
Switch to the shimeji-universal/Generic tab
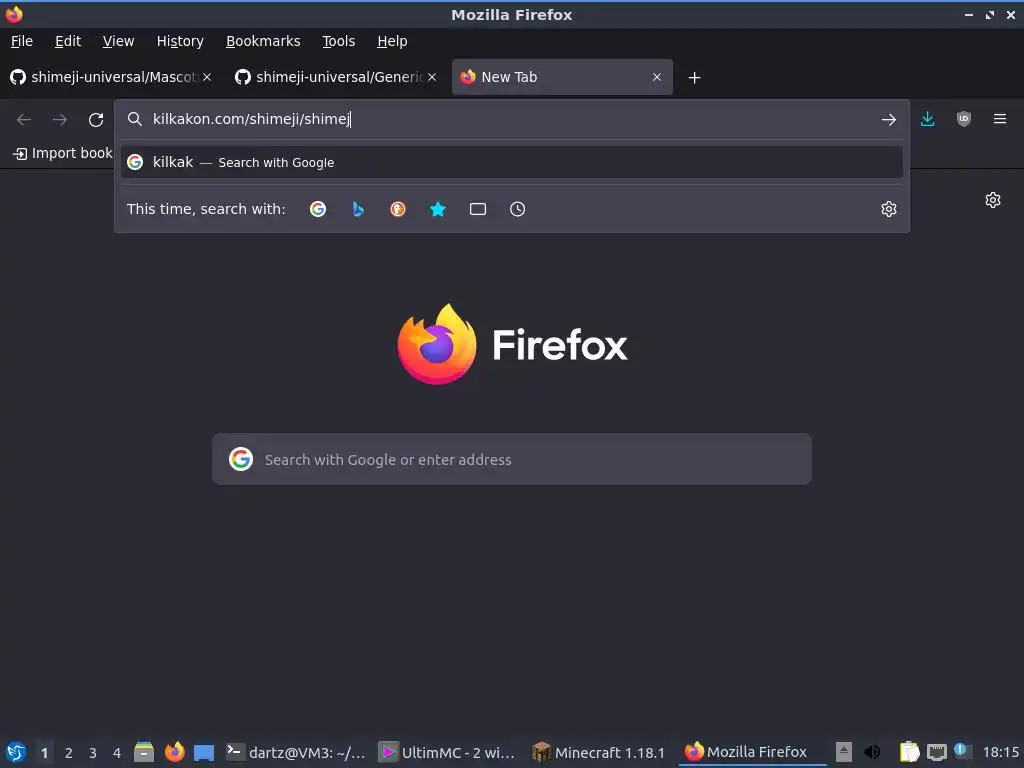336,77
